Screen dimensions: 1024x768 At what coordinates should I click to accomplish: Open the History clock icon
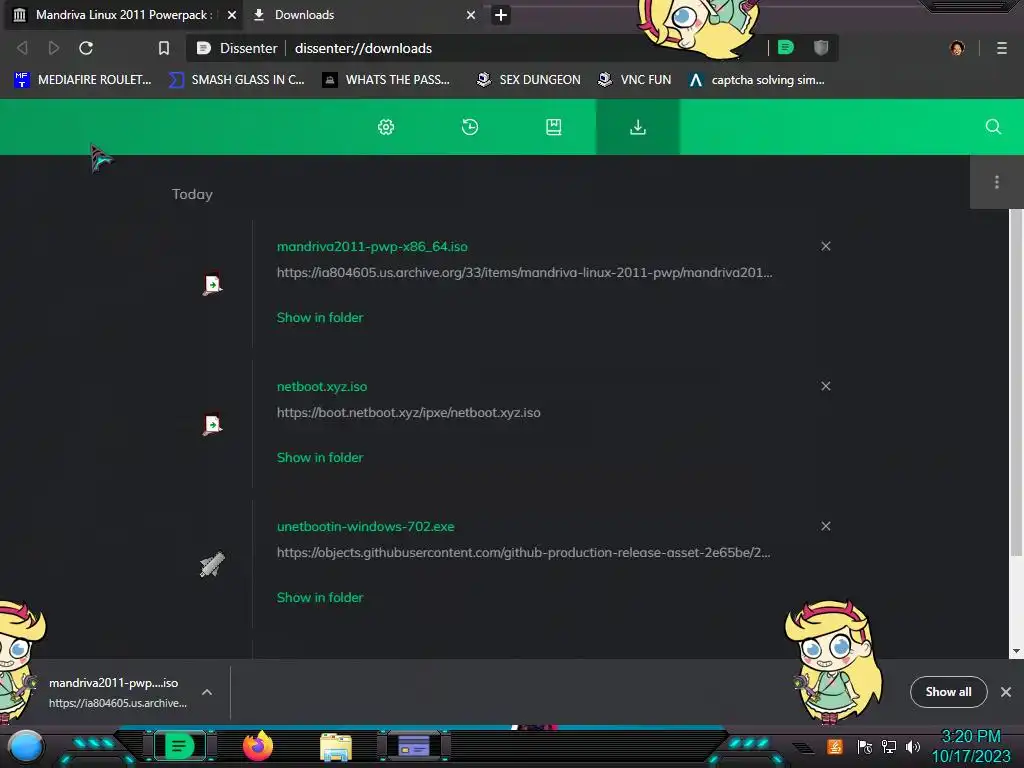click(x=470, y=127)
